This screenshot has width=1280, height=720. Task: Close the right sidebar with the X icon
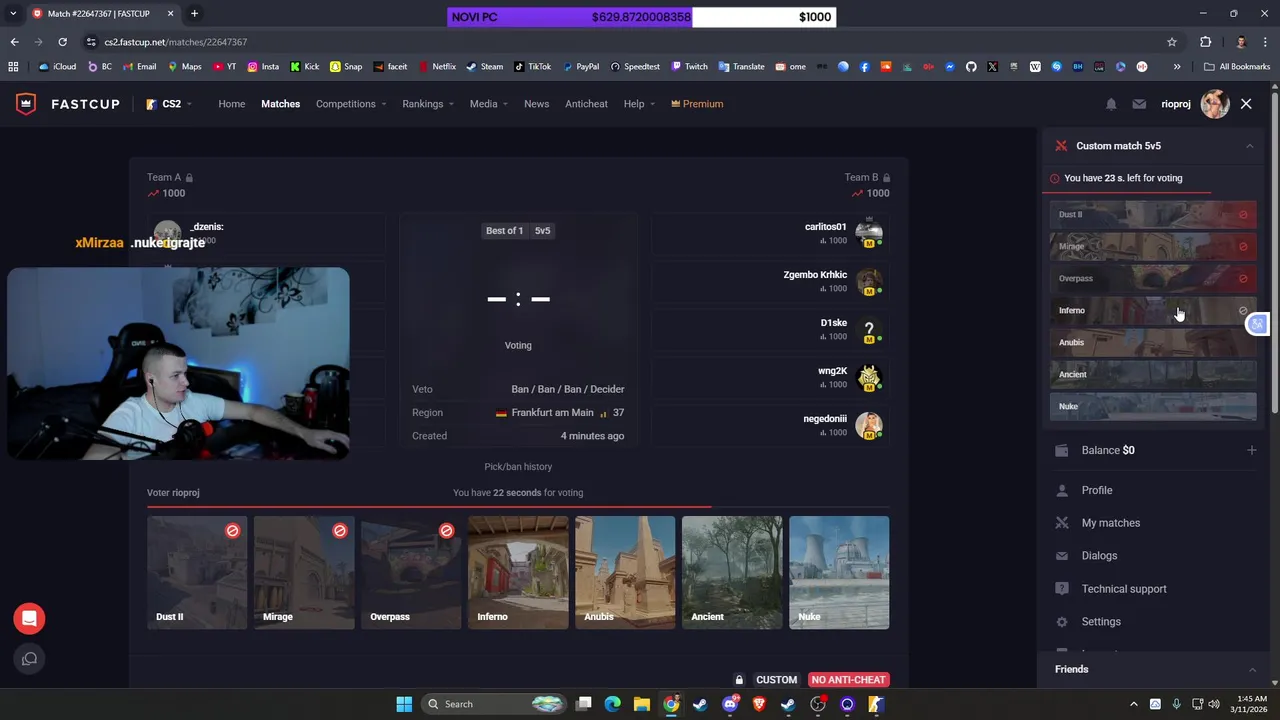pos(1246,104)
